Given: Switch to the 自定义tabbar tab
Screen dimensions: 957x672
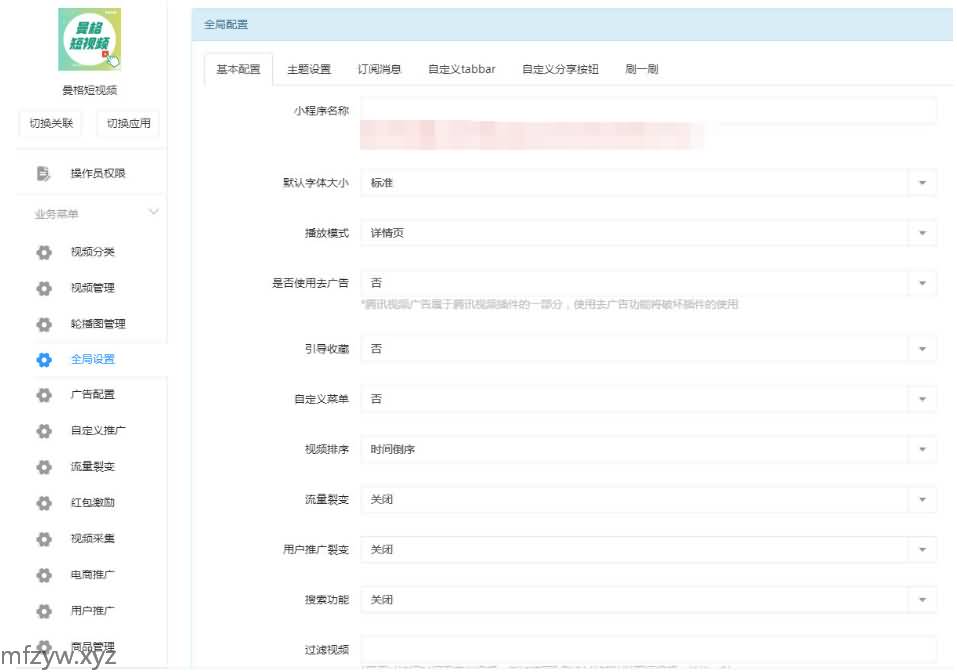Looking at the screenshot, I should [x=461, y=70].
